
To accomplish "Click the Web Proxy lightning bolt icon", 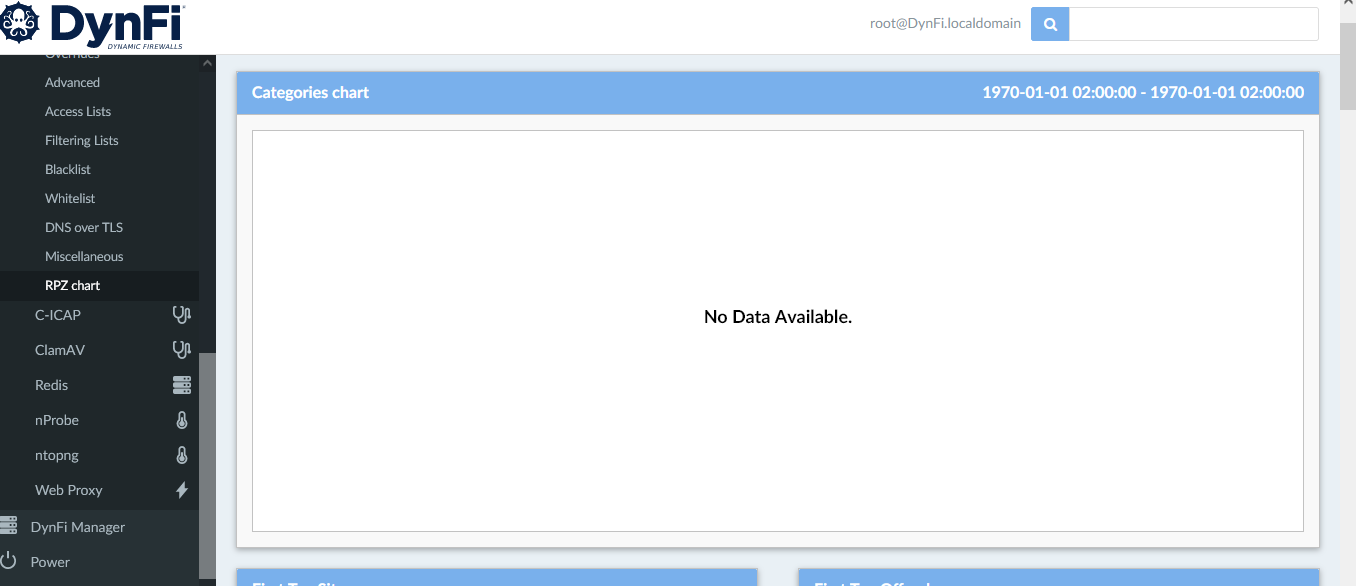I will pyautogui.click(x=181, y=490).
